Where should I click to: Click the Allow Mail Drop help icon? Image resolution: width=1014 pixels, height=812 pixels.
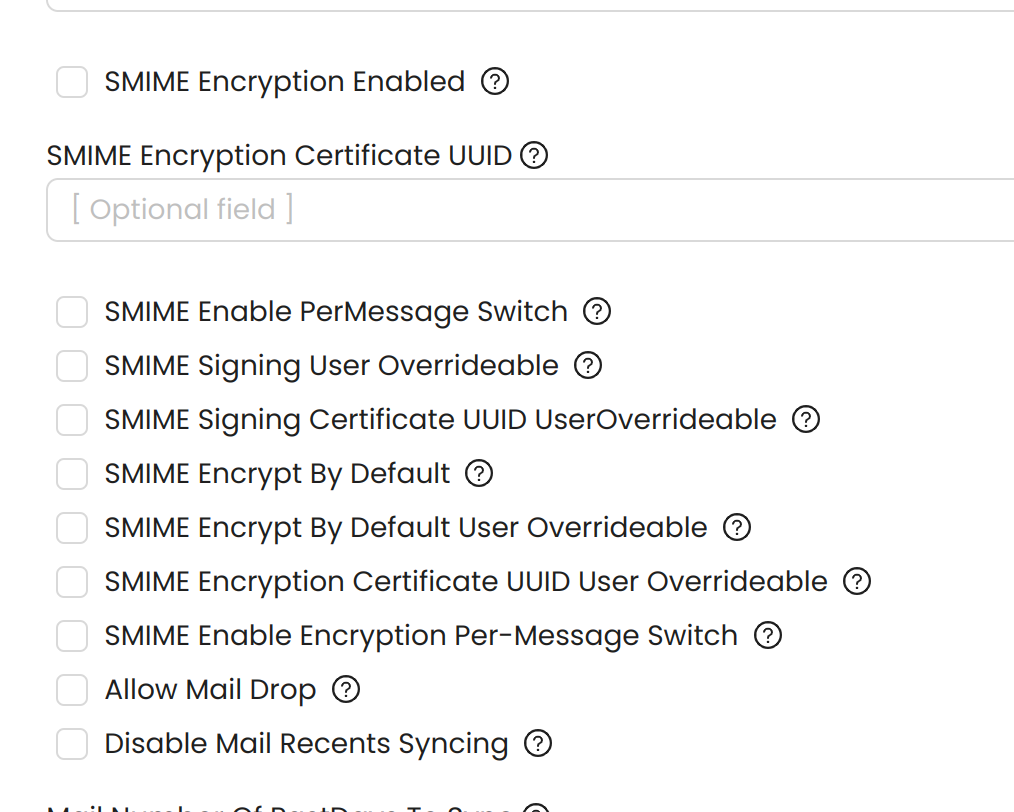(x=346, y=689)
